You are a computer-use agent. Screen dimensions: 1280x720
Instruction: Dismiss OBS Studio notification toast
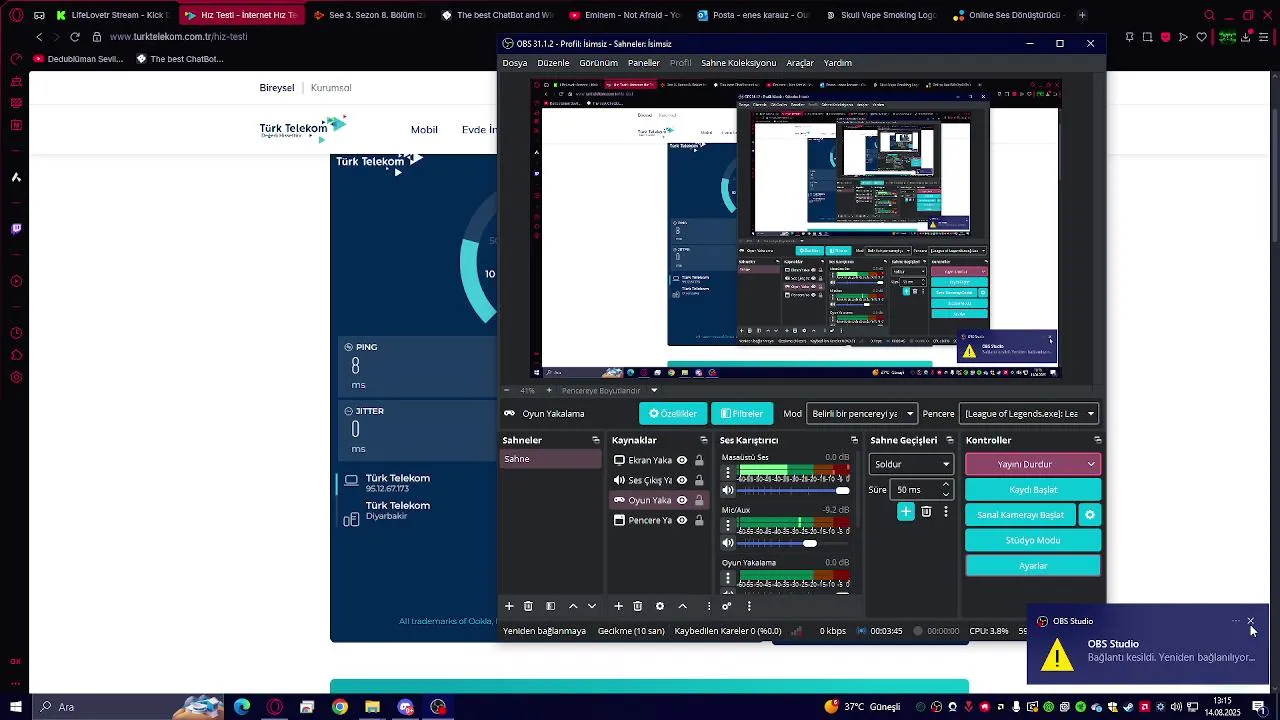(1250, 621)
